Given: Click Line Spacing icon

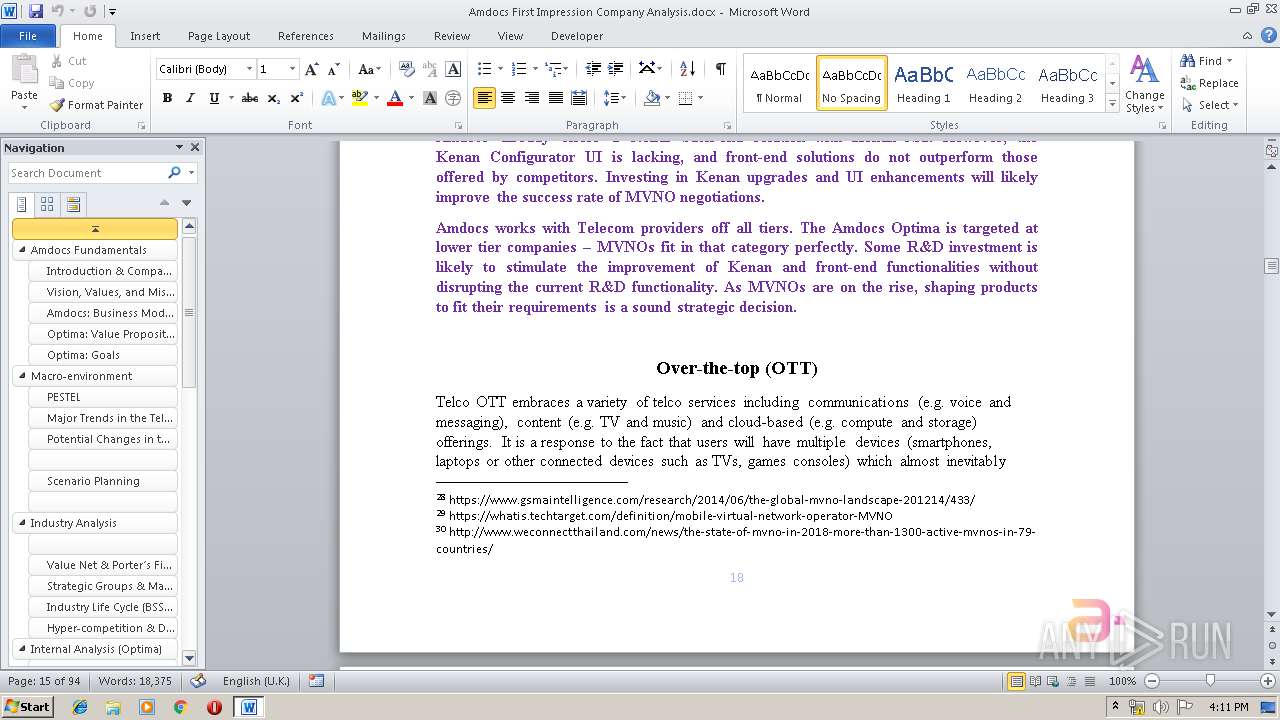Looking at the screenshot, I should coord(612,98).
